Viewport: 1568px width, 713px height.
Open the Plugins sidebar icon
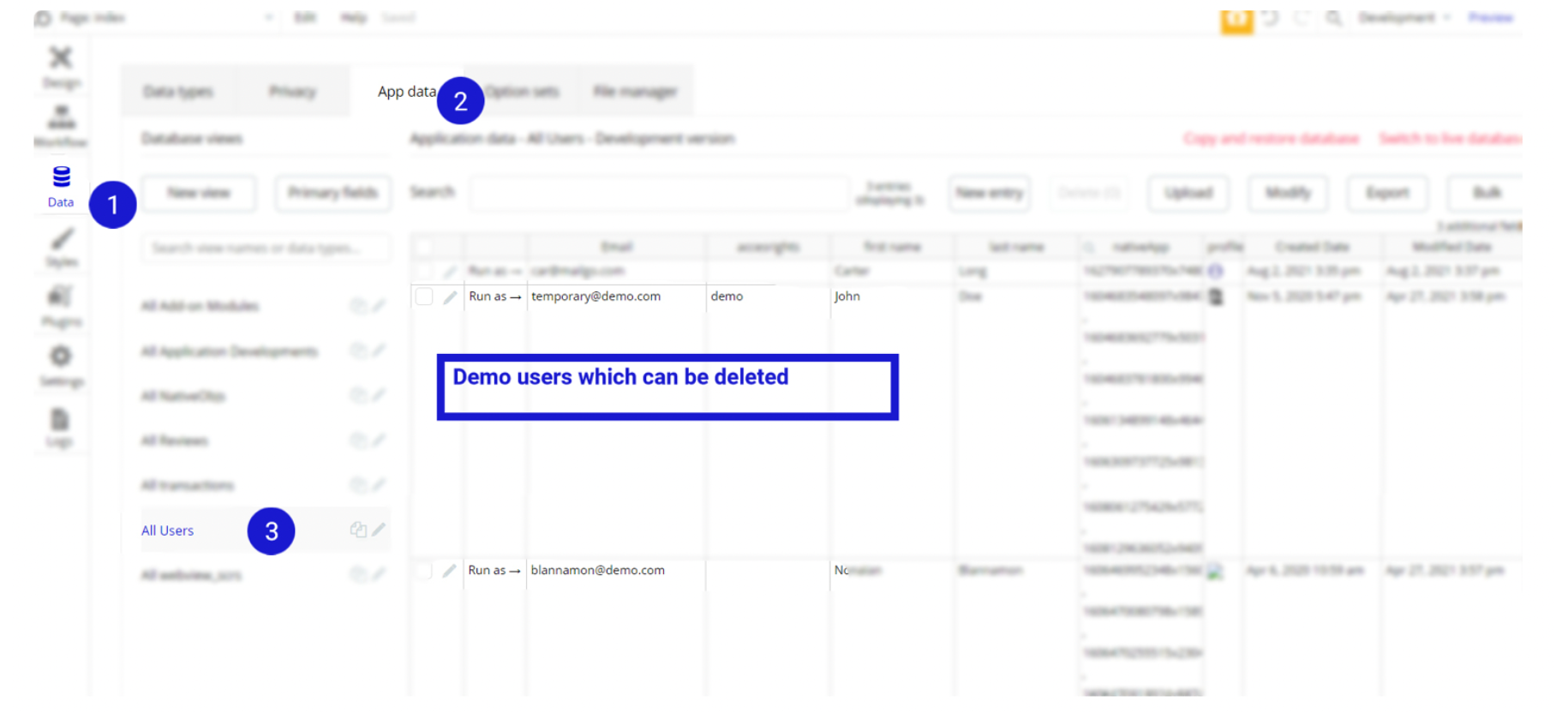pos(61,307)
